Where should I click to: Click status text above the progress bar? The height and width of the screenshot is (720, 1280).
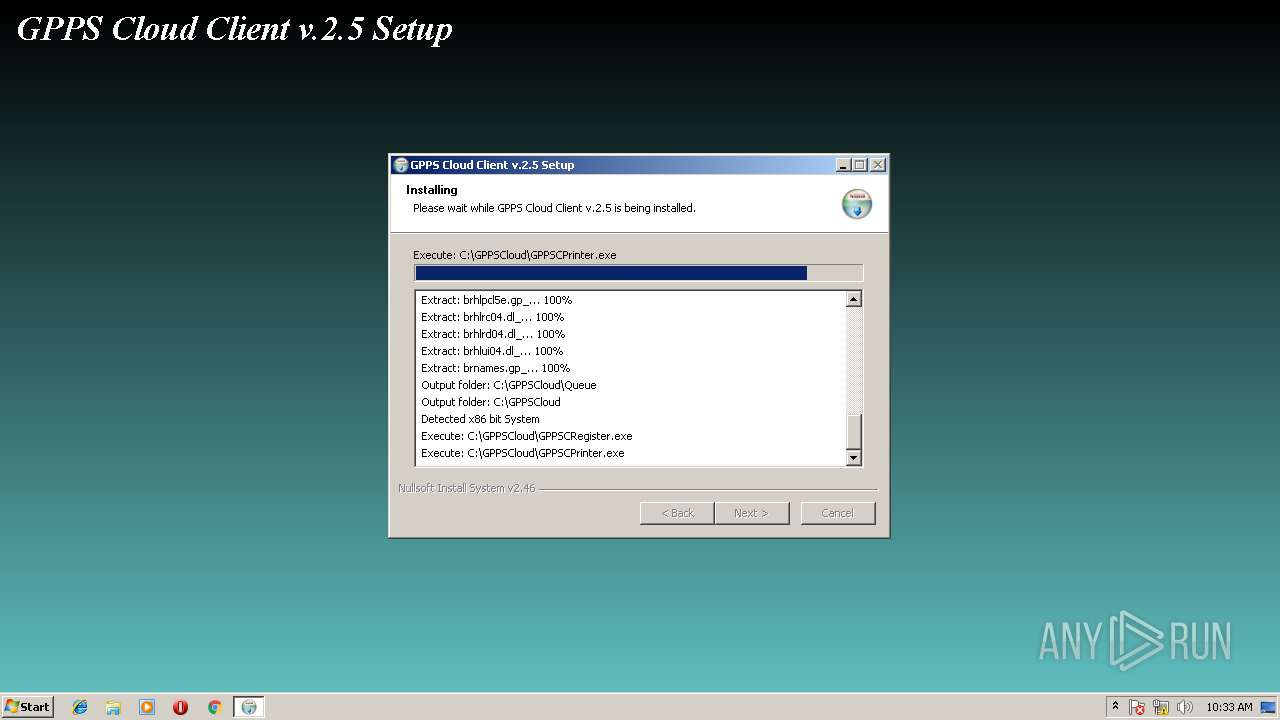(x=514, y=255)
